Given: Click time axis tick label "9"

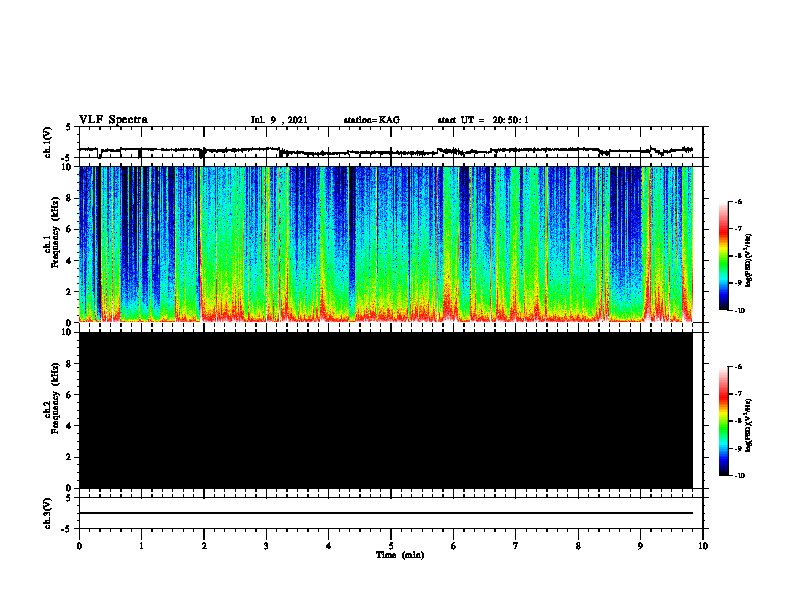Looking at the screenshot, I should point(640,546).
